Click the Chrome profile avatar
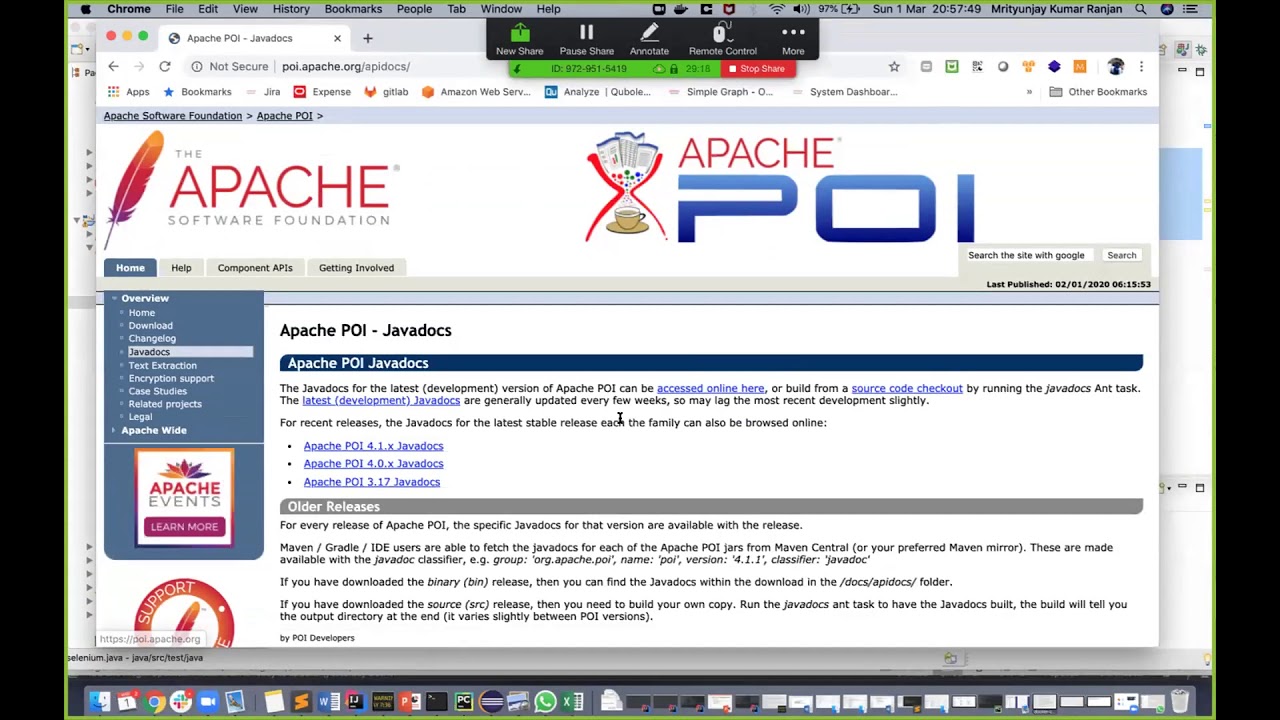Viewport: 1280px width, 720px height. tap(1115, 66)
